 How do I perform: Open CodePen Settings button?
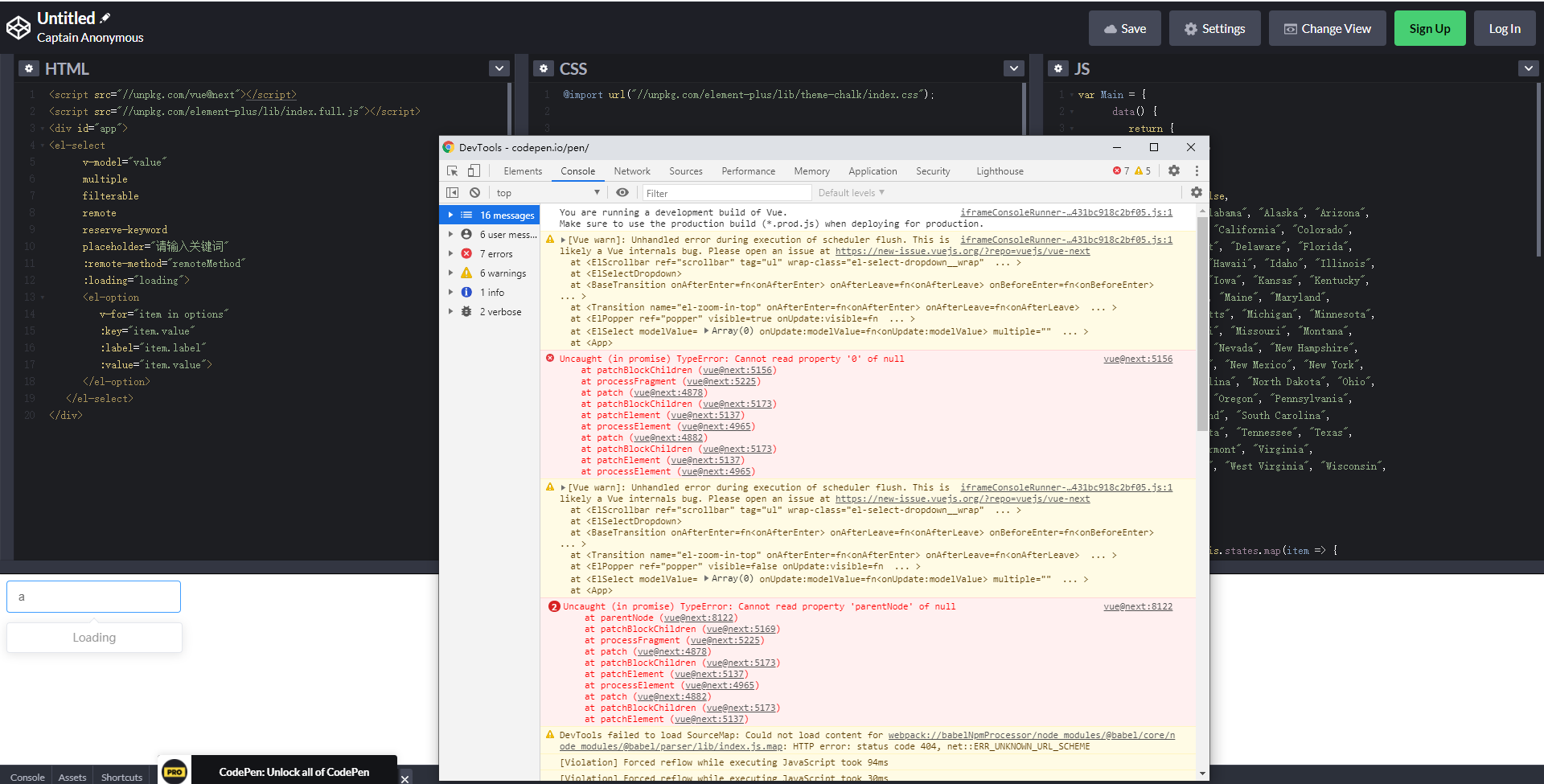(1215, 28)
